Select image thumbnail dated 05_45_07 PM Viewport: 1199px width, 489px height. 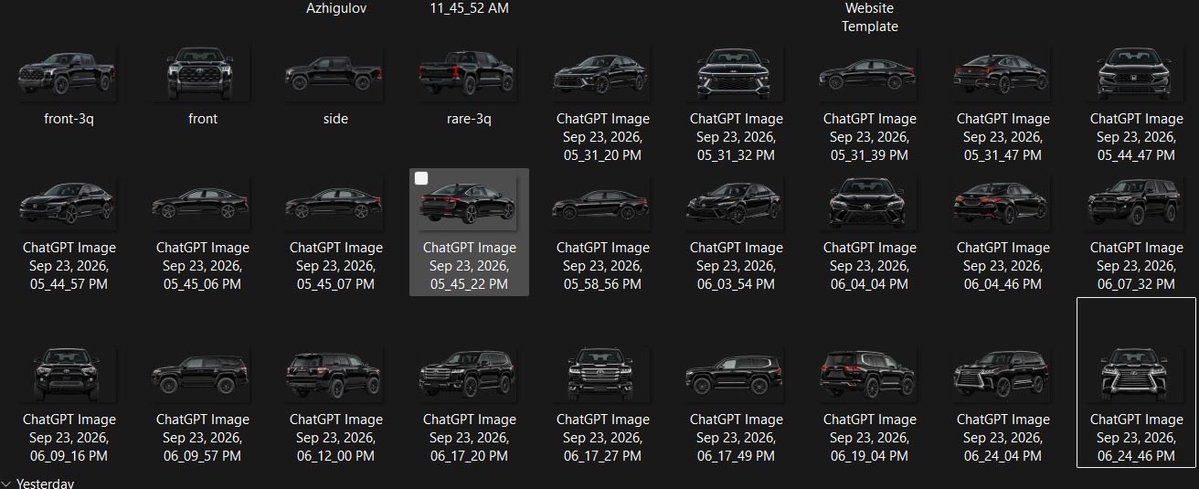(335, 203)
